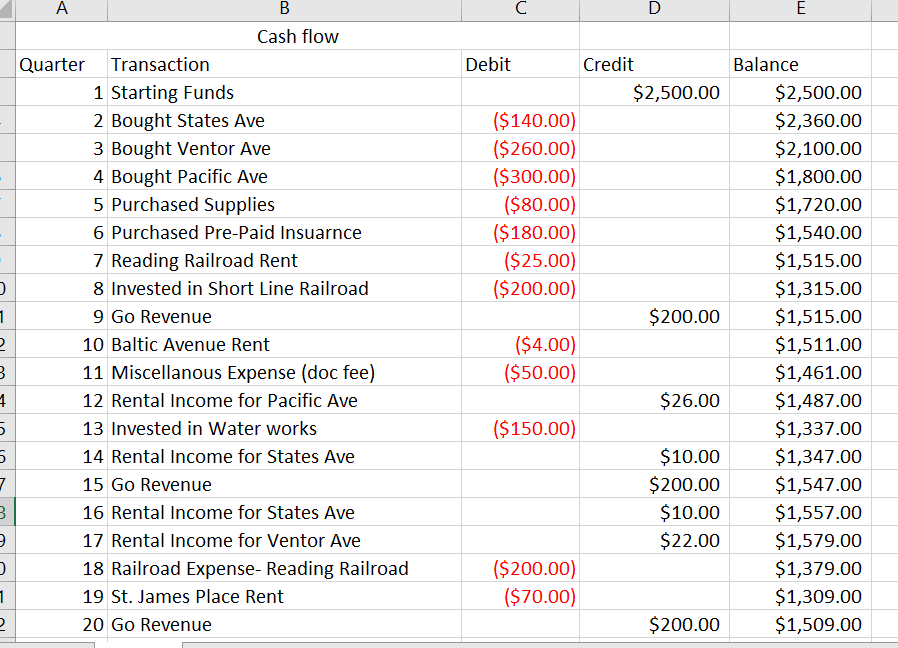Click the $1,461.00 balance cell
The width and height of the screenshot is (898, 648).
pos(800,372)
